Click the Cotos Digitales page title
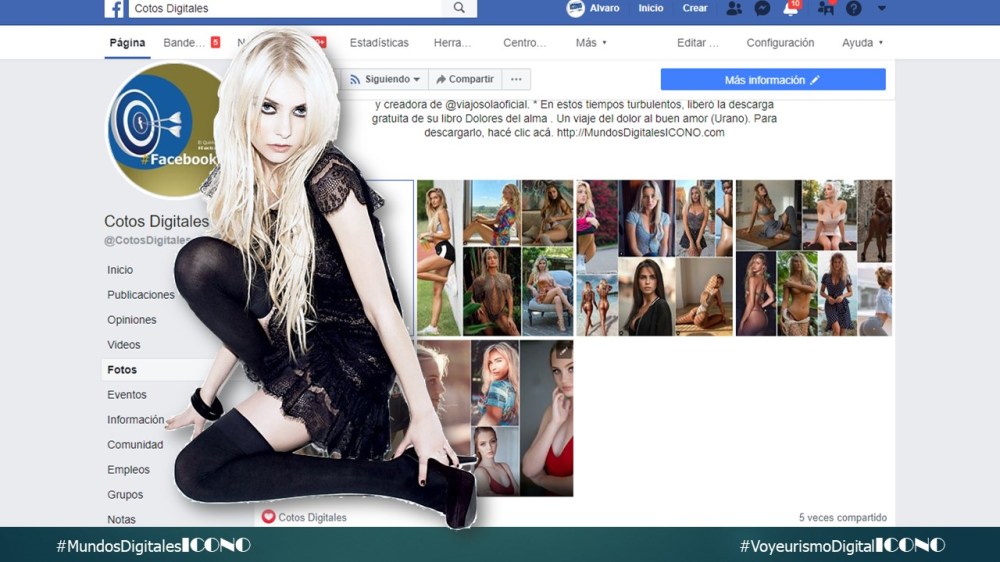The image size is (1000, 562). pos(156,221)
